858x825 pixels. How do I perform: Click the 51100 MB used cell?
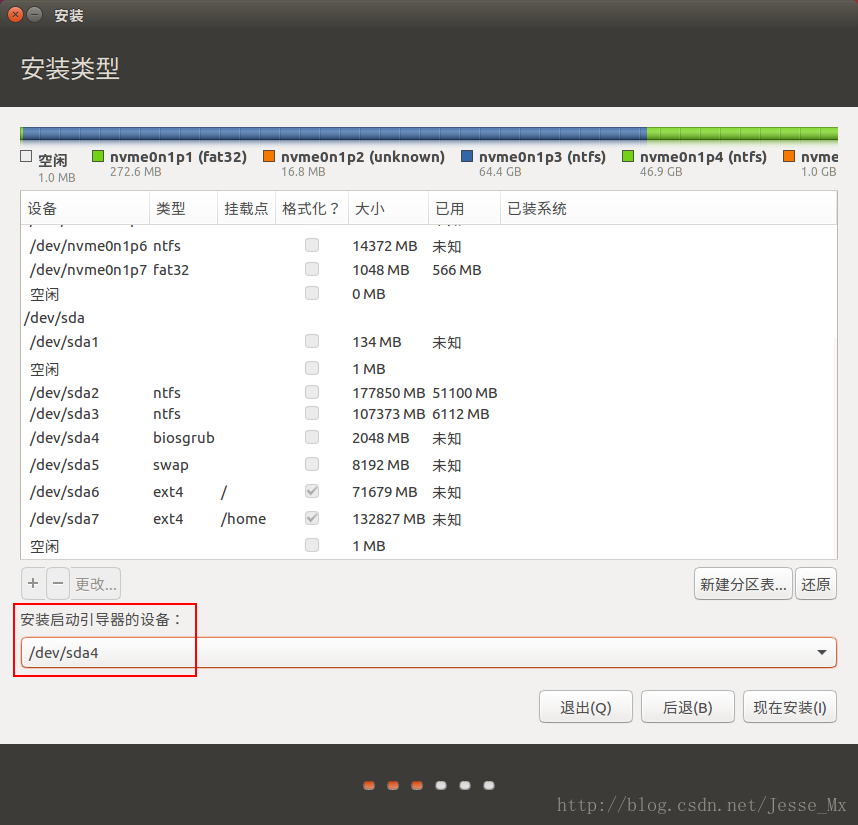pyautogui.click(x=465, y=393)
